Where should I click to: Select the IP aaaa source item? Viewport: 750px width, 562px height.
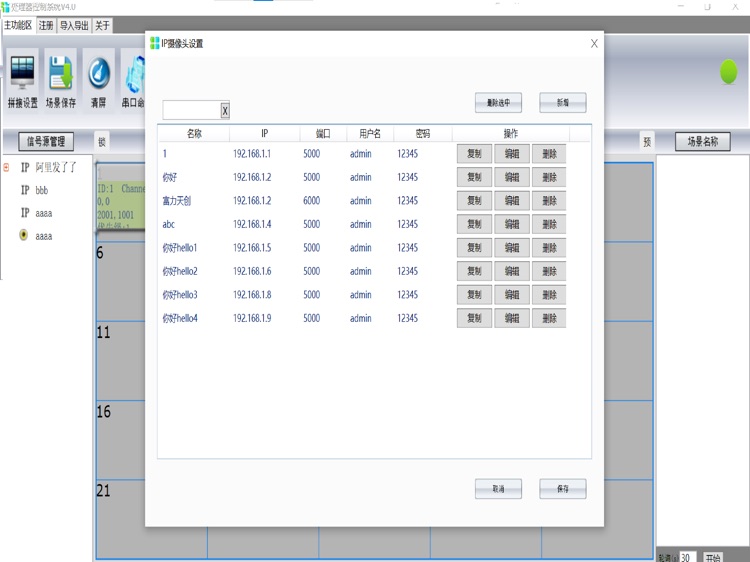36,213
